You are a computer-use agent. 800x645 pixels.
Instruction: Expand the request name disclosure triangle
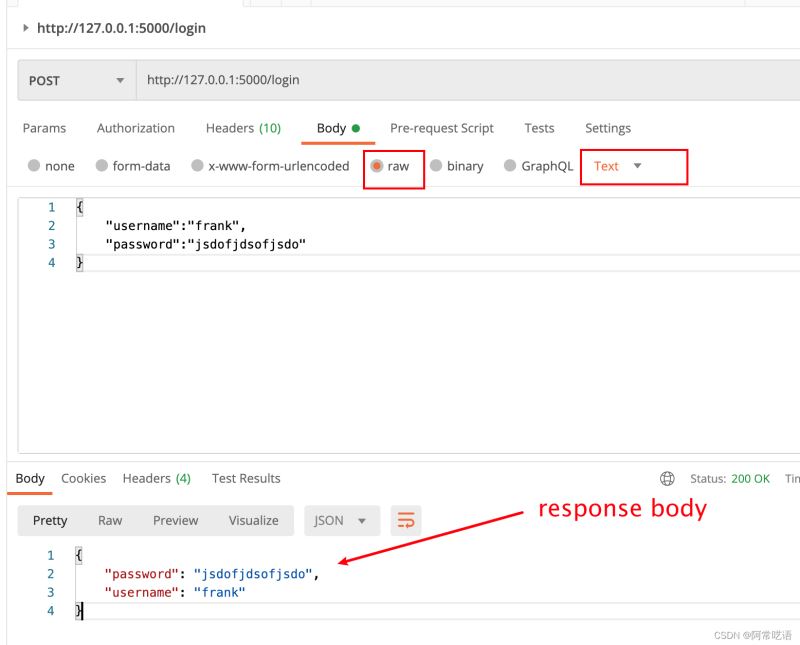tap(25, 28)
